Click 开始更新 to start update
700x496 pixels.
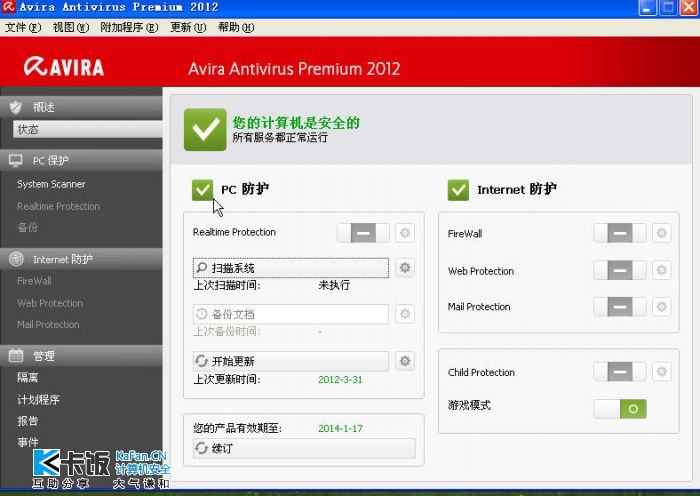tap(291, 361)
